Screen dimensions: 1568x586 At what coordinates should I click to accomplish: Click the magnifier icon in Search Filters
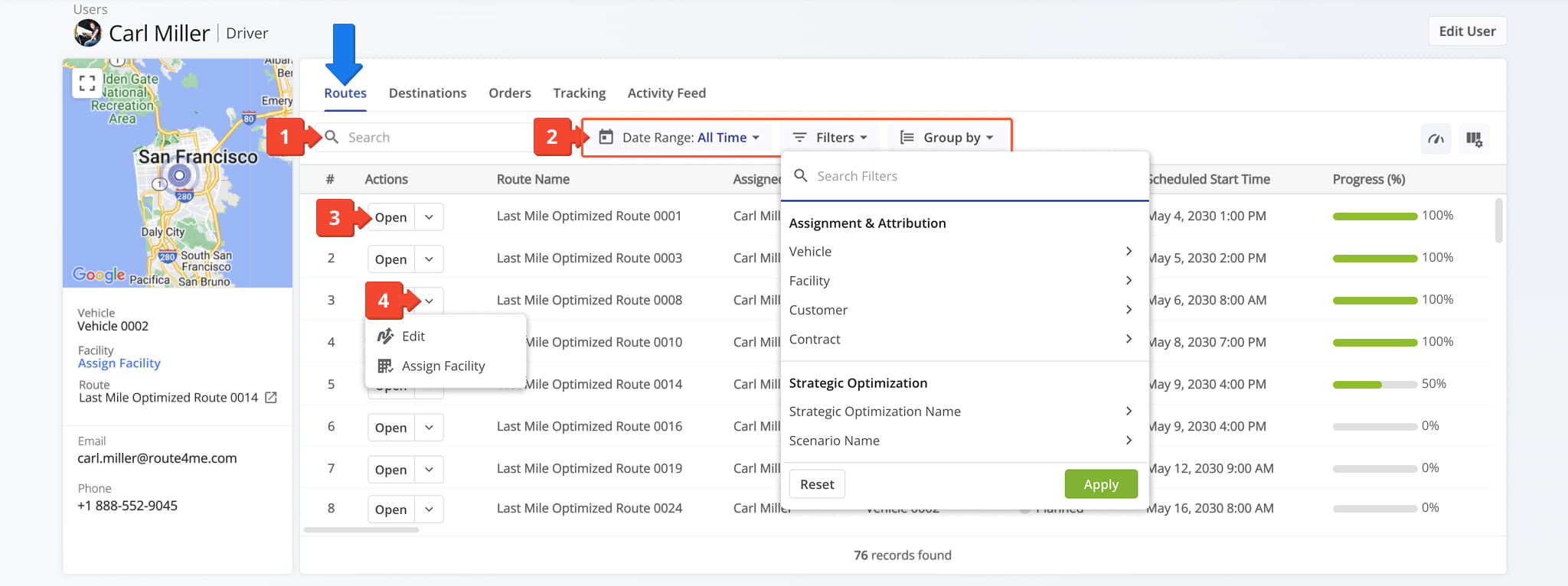coord(801,176)
